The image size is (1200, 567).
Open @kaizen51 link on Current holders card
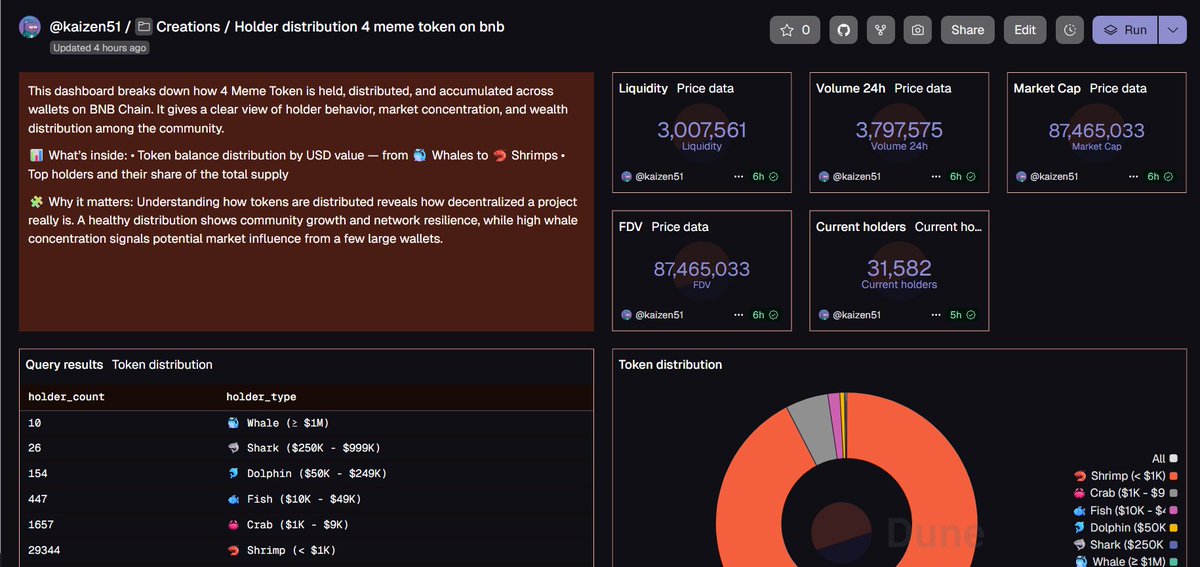857,315
